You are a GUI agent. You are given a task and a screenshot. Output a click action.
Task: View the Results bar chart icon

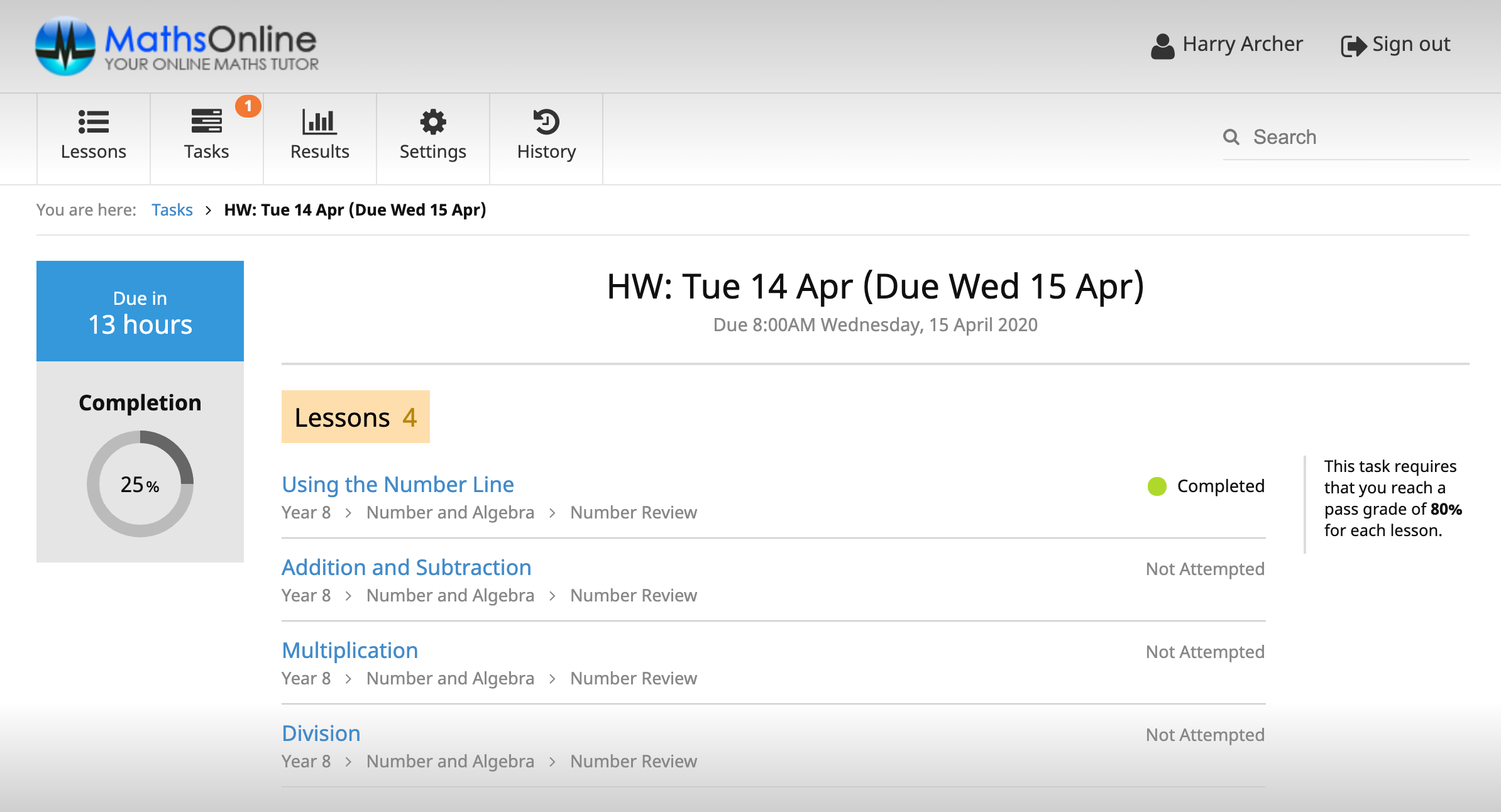[x=319, y=122]
